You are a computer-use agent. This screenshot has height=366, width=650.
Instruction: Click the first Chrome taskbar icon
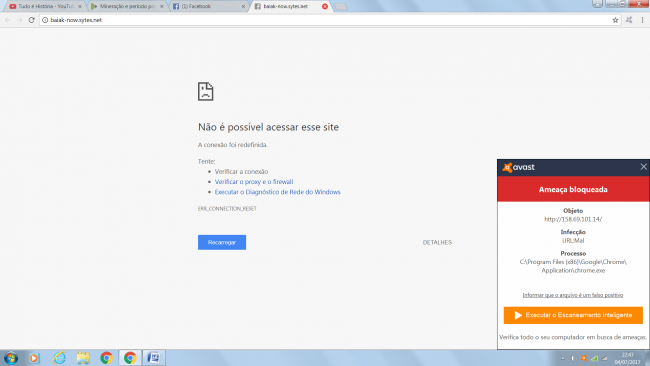(107, 358)
